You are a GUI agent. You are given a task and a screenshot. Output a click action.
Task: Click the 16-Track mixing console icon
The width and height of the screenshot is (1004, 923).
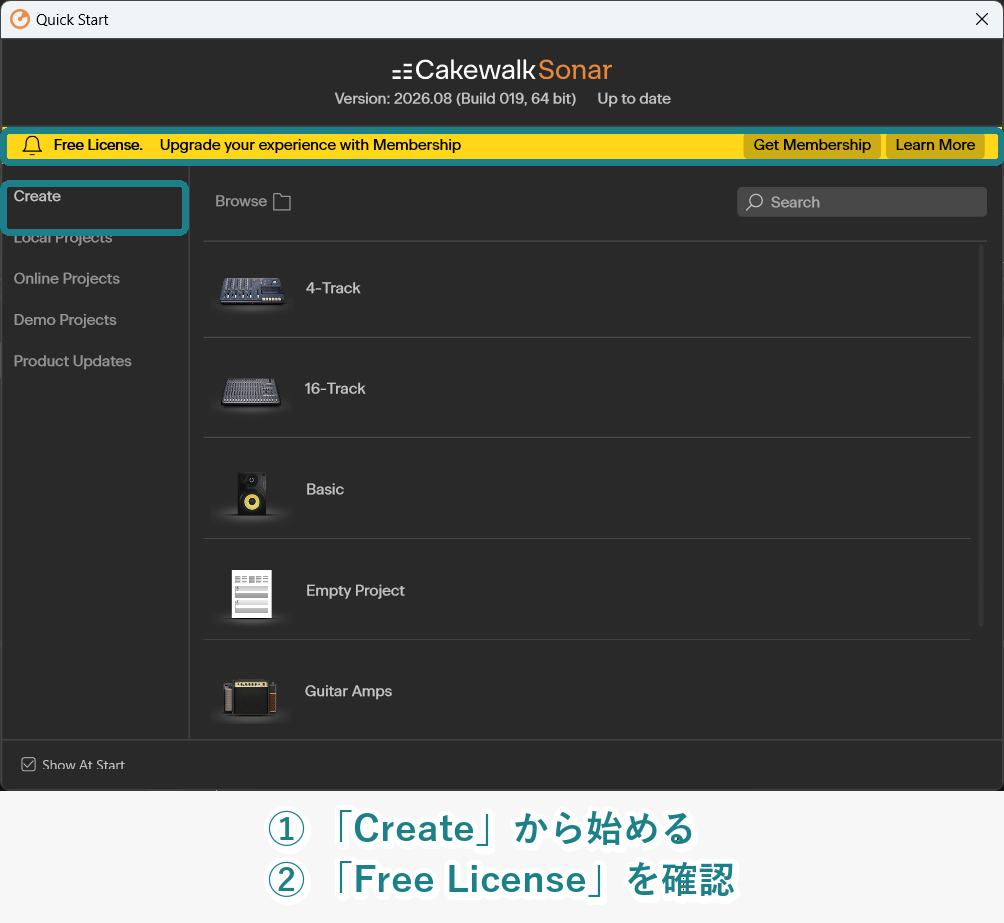tap(251, 391)
